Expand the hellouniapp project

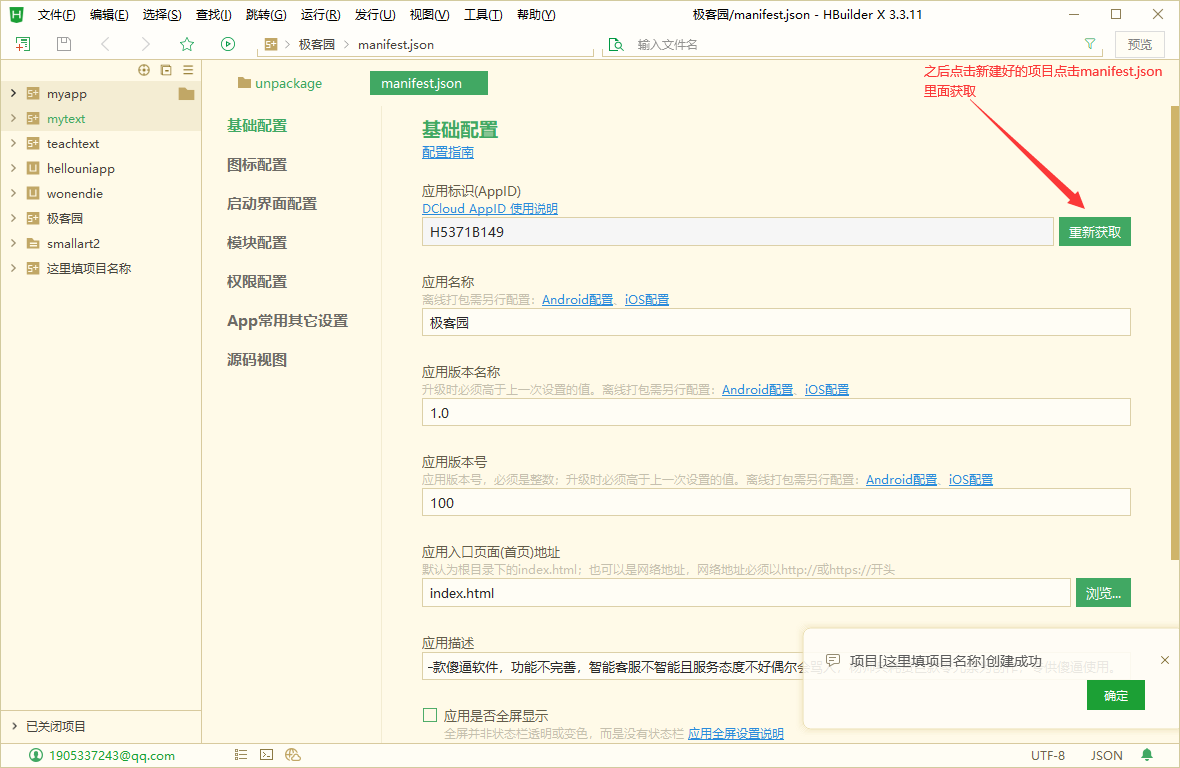coord(13,168)
